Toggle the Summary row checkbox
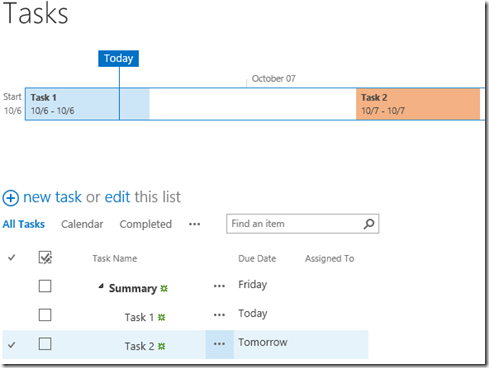489x368 pixels. tap(45, 286)
